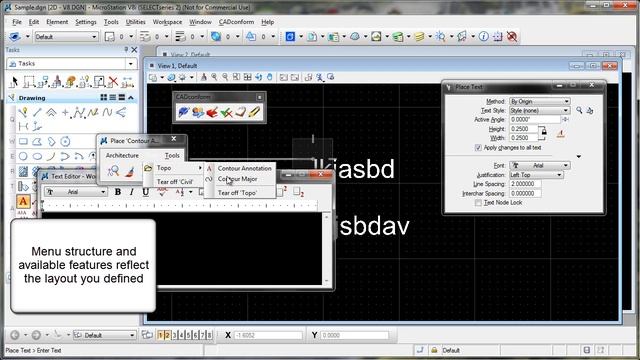Click the Fit View icon in View 1 toolbar

point(247,77)
